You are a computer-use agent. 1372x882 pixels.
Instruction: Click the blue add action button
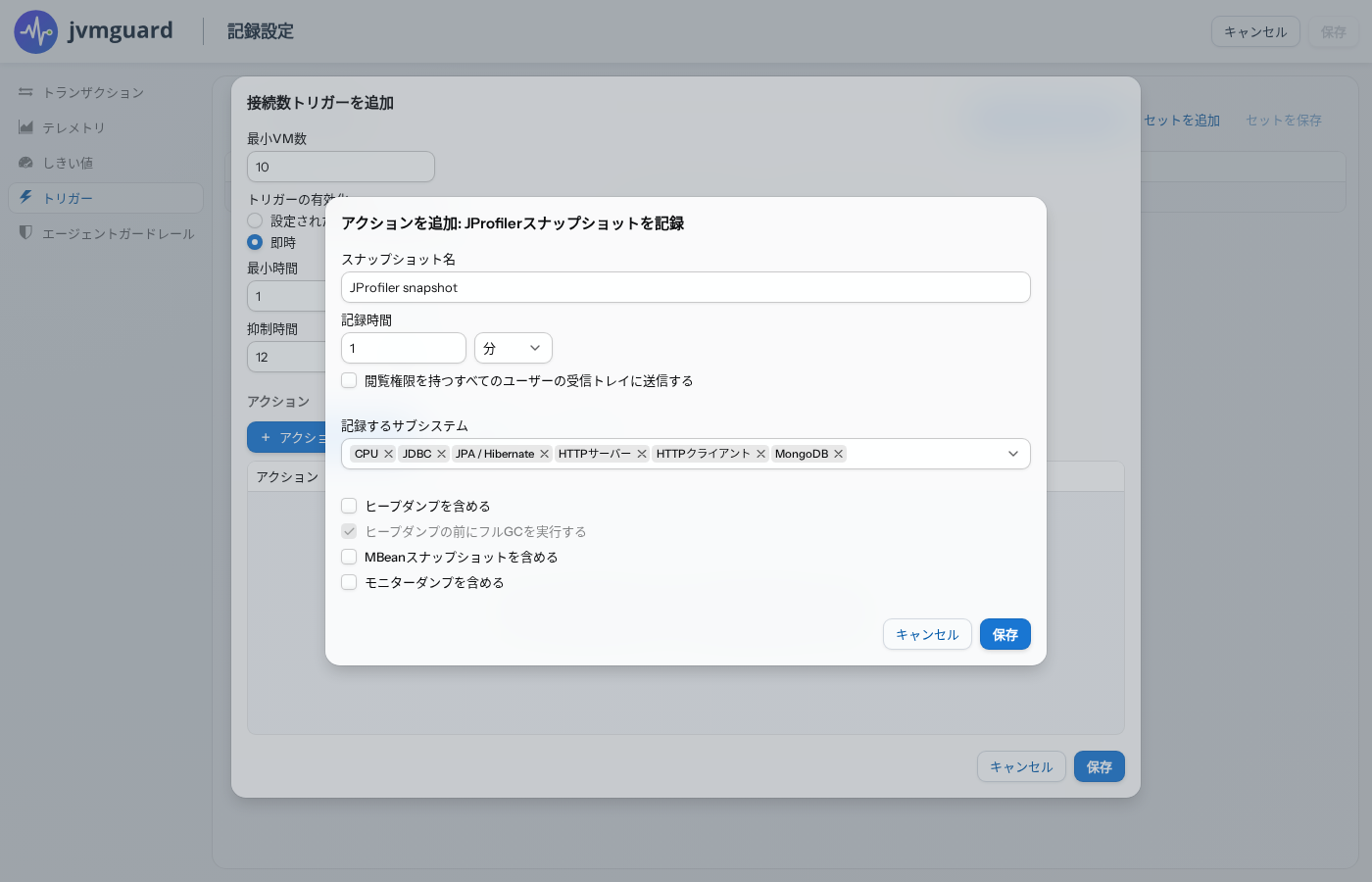coord(286,437)
